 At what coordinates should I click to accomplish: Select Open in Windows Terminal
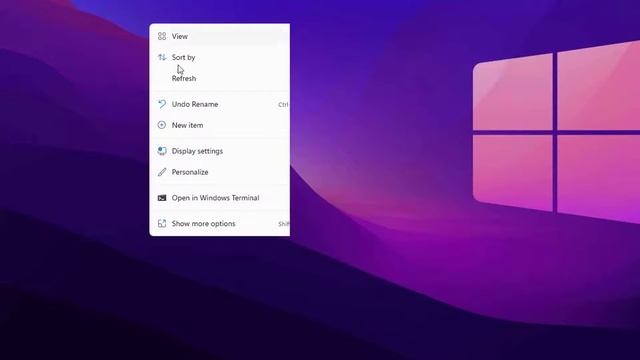[220, 198]
